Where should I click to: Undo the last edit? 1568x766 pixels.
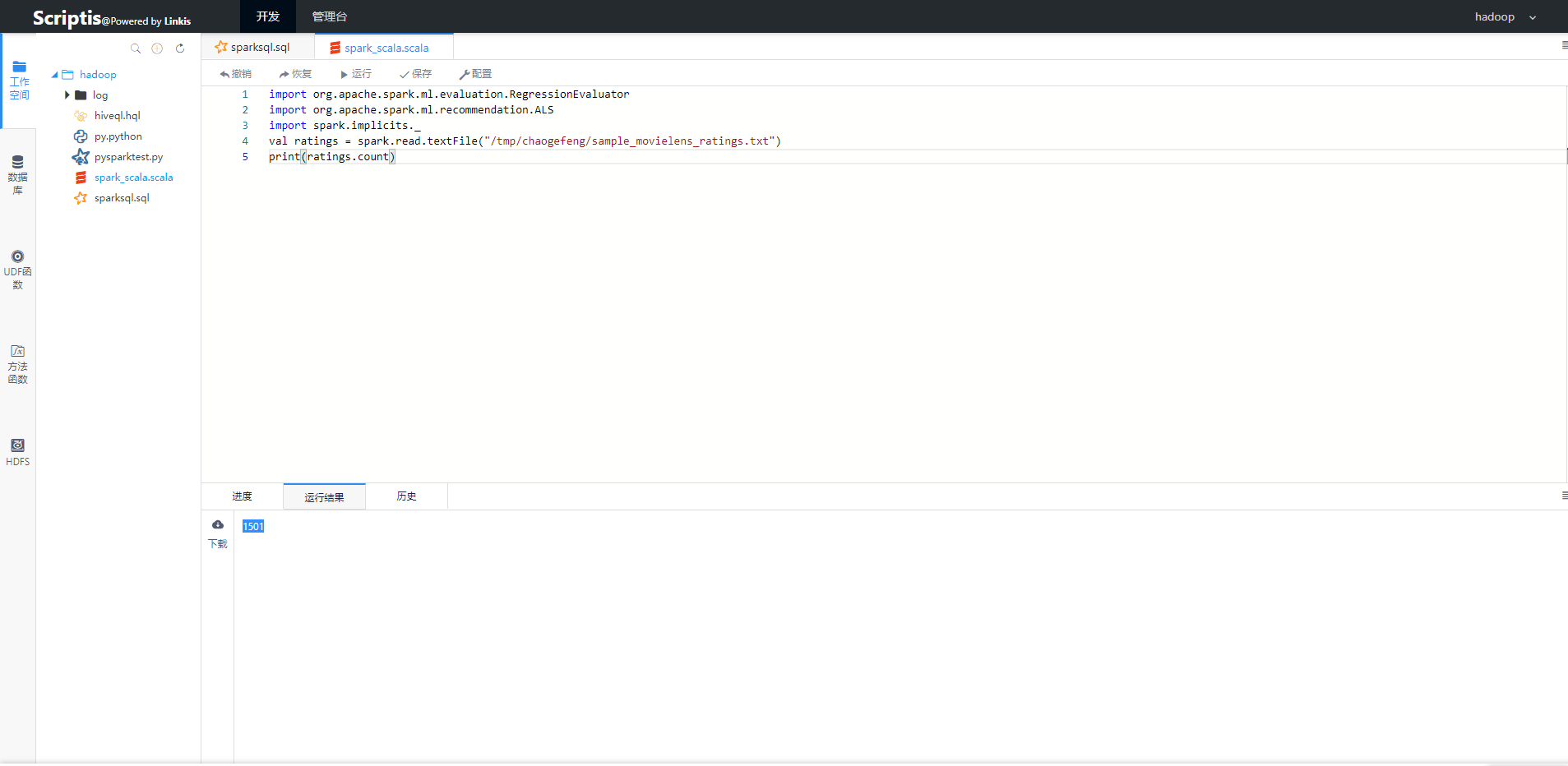click(x=235, y=74)
